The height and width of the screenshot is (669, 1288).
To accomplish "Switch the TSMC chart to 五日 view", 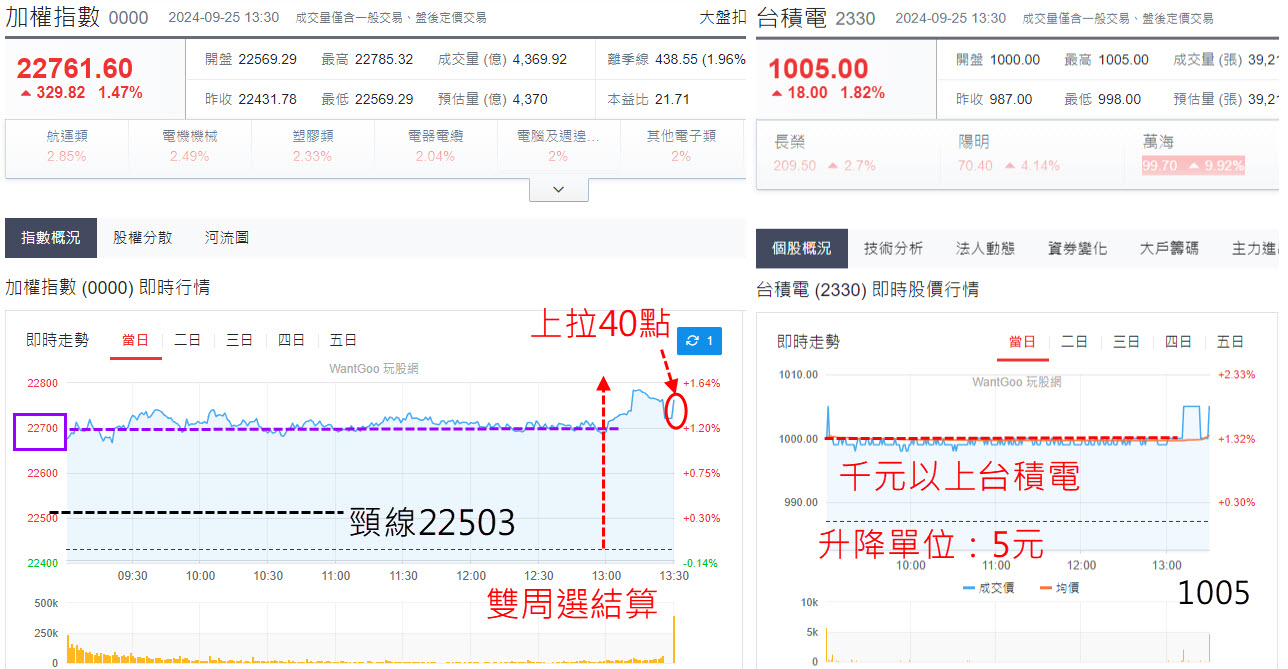I will pos(1230,341).
